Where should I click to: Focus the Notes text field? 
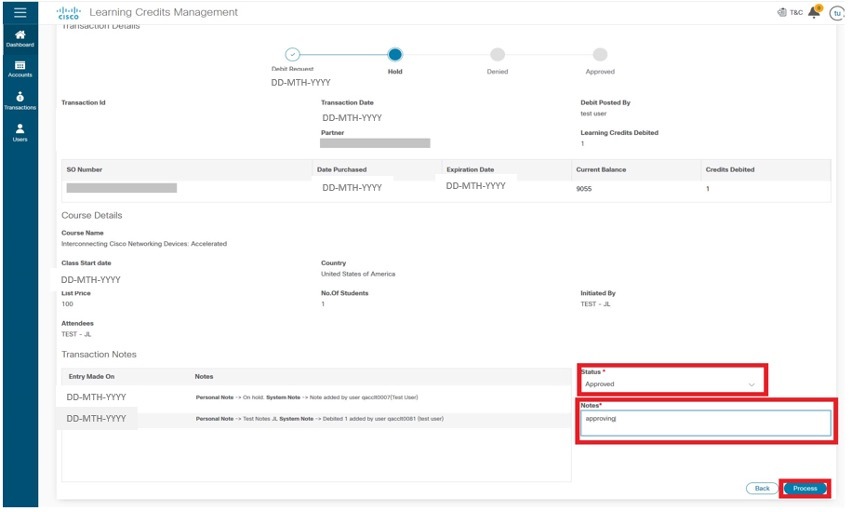(x=705, y=423)
